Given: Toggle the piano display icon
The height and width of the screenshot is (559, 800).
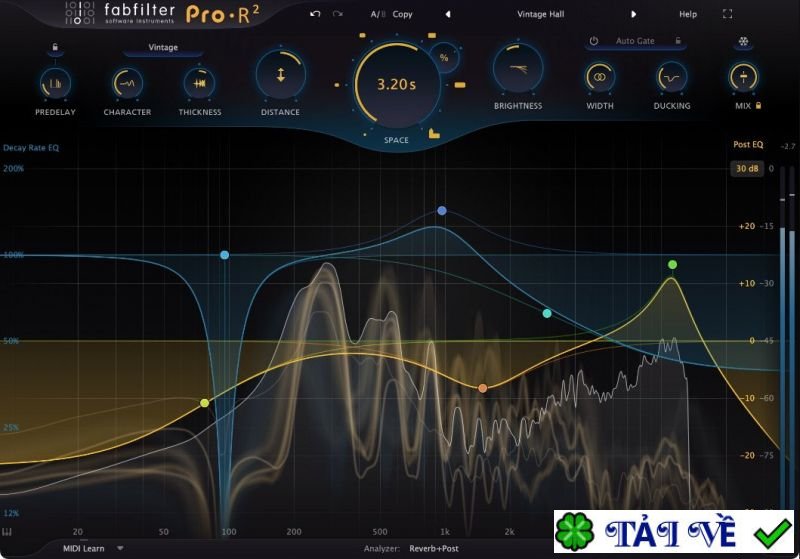Looking at the screenshot, I should point(7,532).
